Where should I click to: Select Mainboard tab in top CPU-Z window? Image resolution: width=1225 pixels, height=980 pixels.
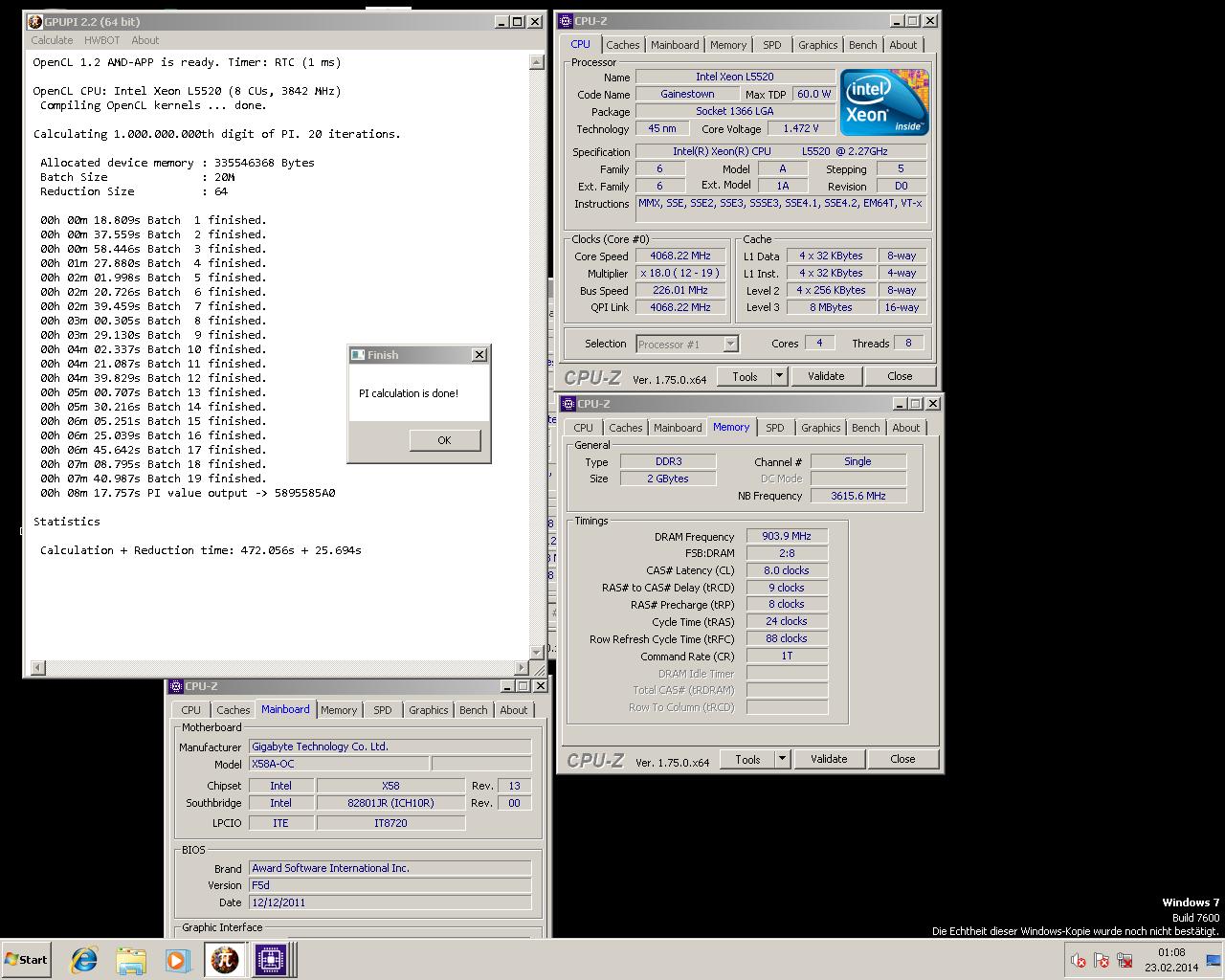coord(675,45)
